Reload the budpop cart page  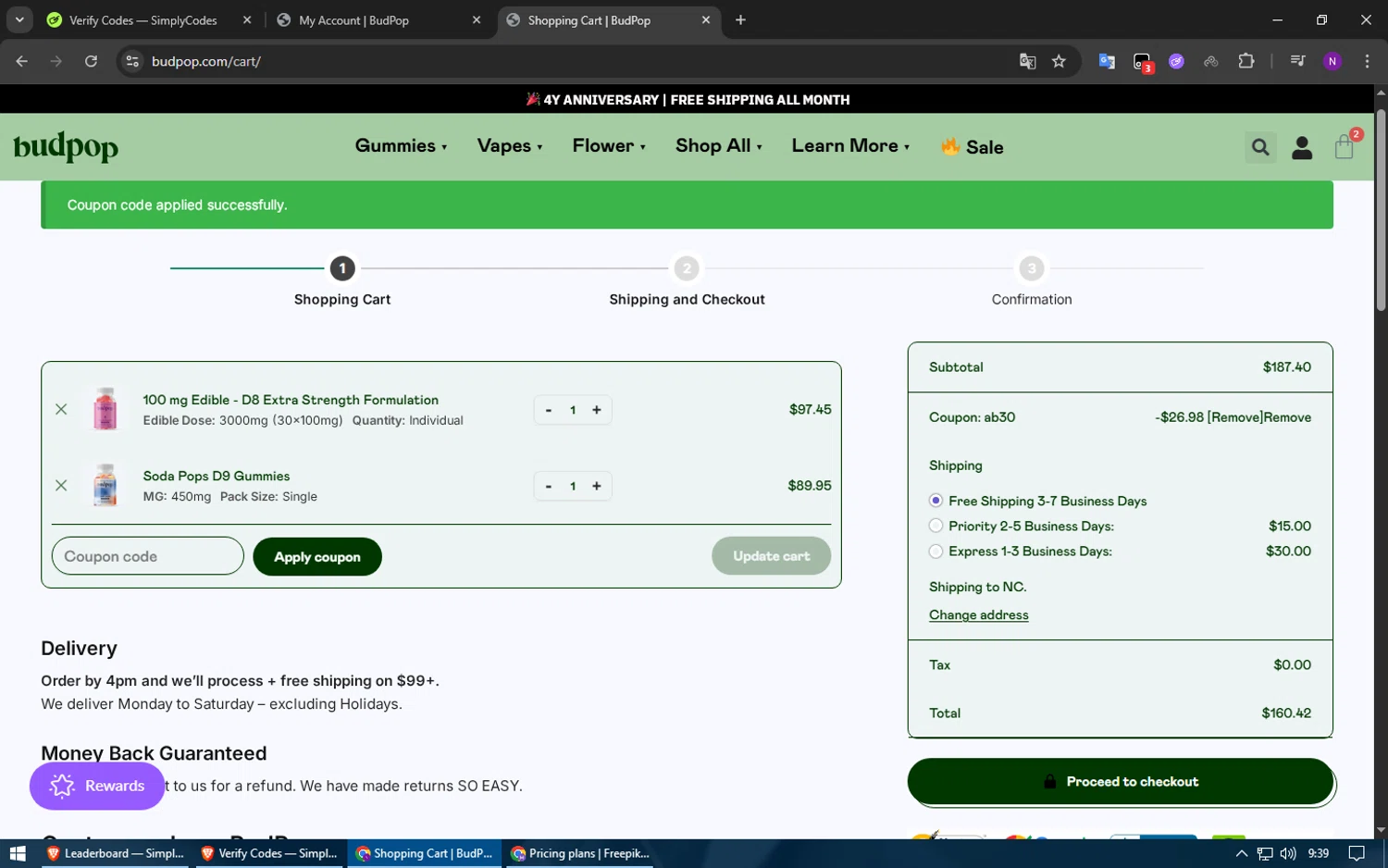click(x=91, y=61)
